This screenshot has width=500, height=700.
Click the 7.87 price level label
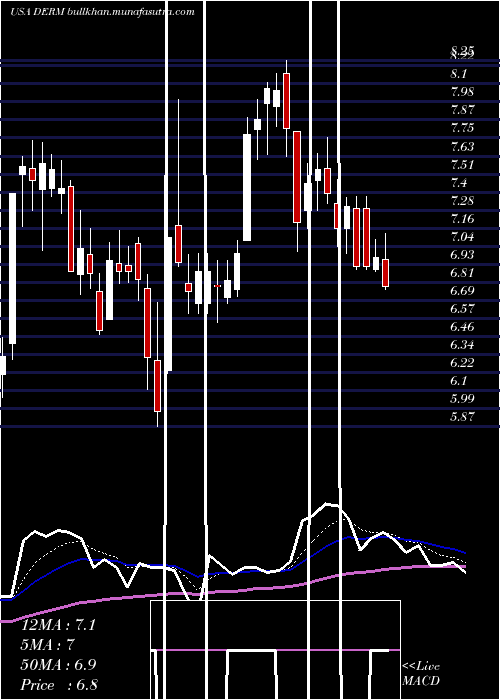pyautogui.click(x=462, y=110)
